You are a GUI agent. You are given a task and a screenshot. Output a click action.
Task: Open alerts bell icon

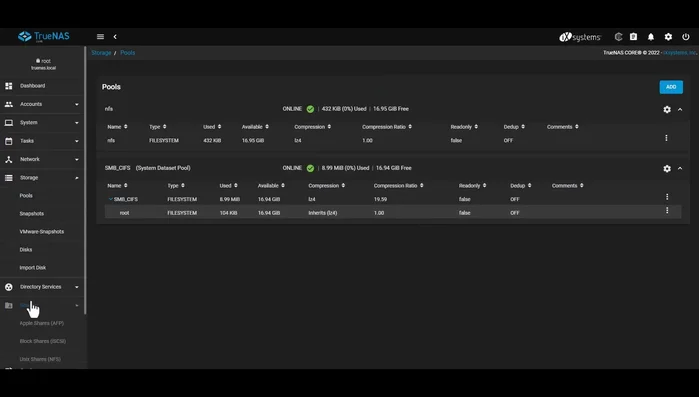(x=651, y=37)
